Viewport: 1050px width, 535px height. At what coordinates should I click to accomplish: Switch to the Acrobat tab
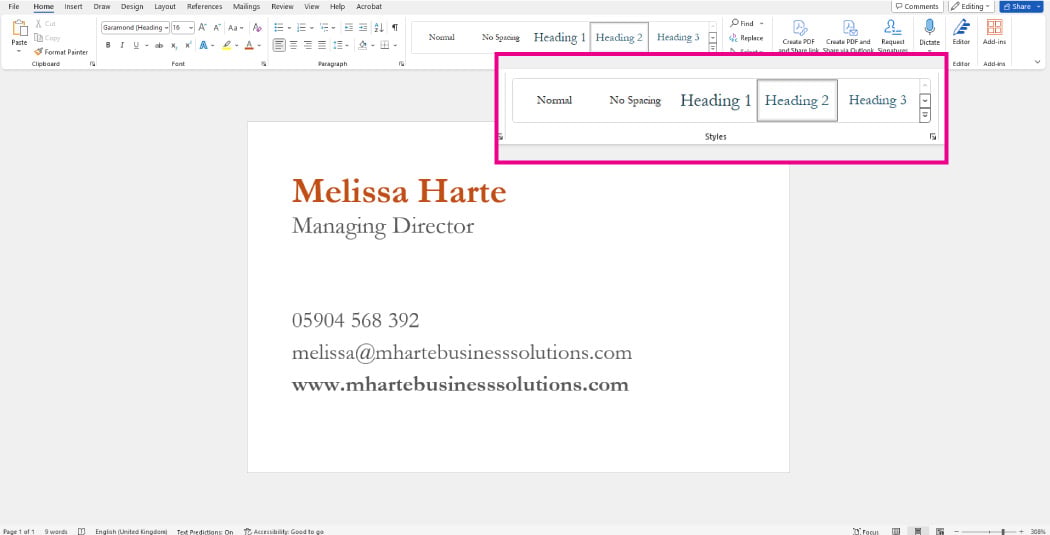369,7
